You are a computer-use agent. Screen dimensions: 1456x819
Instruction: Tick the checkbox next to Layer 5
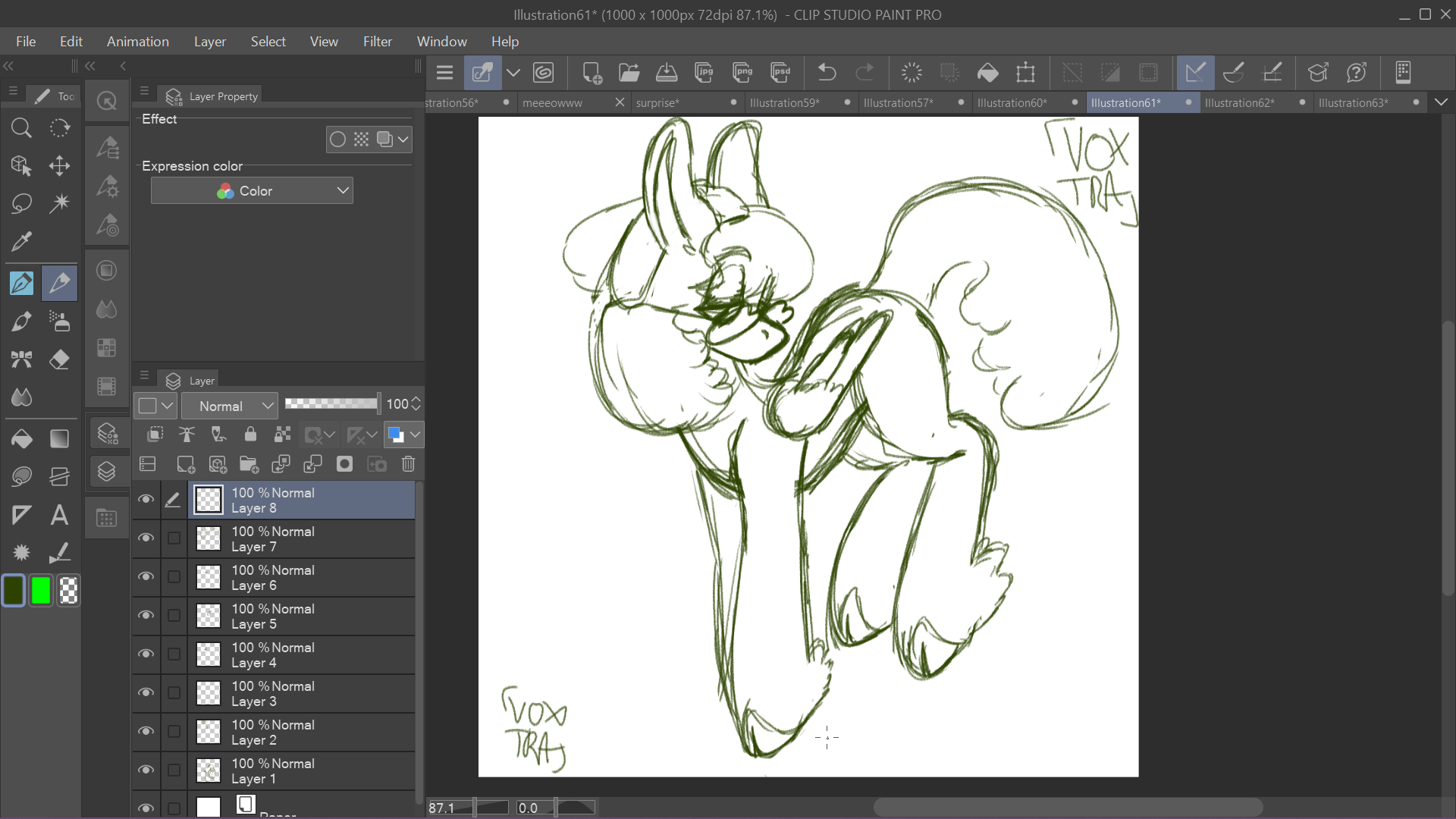174,616
